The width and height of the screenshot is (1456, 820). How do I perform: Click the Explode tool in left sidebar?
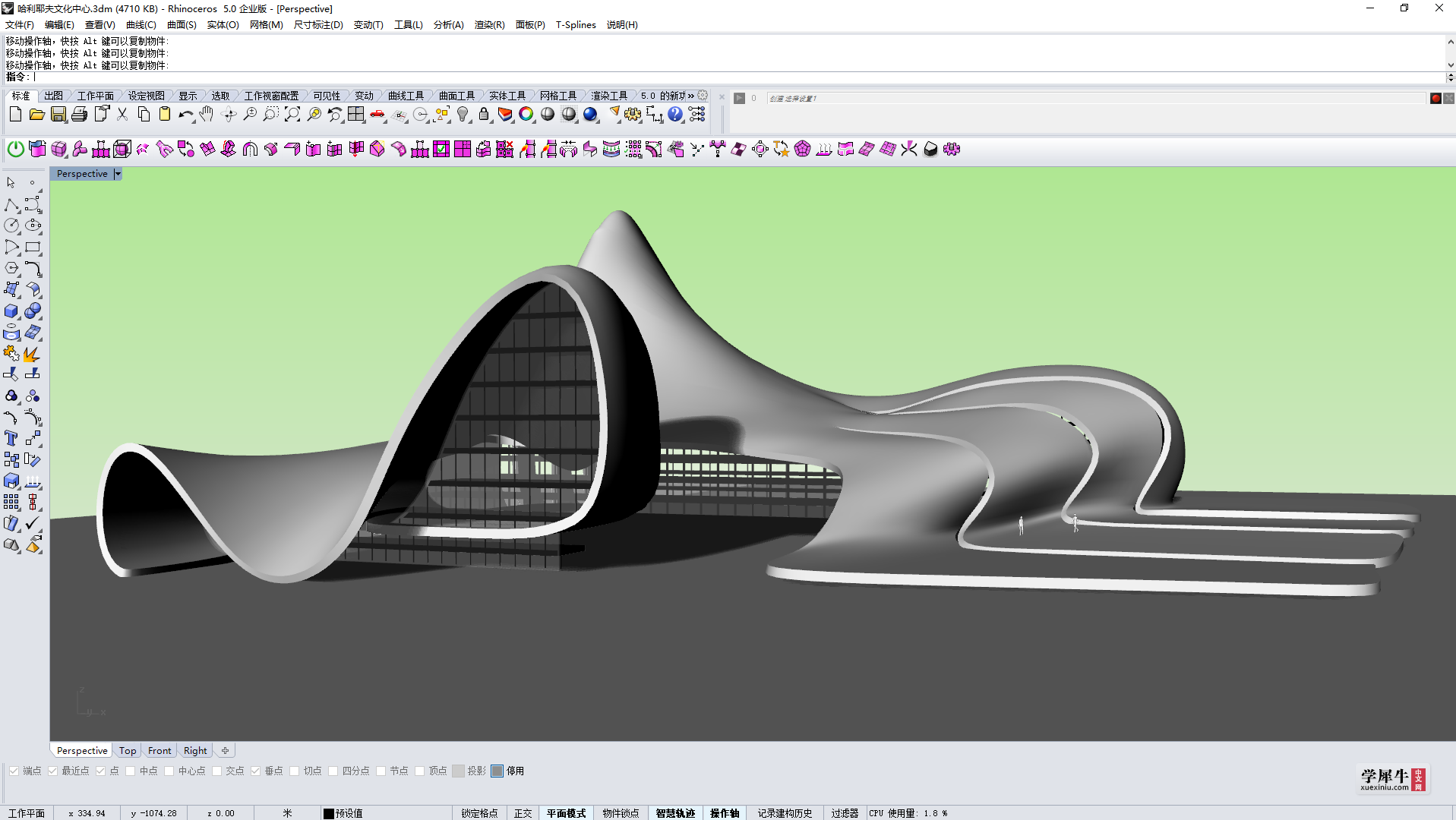(x=33, y=354)
